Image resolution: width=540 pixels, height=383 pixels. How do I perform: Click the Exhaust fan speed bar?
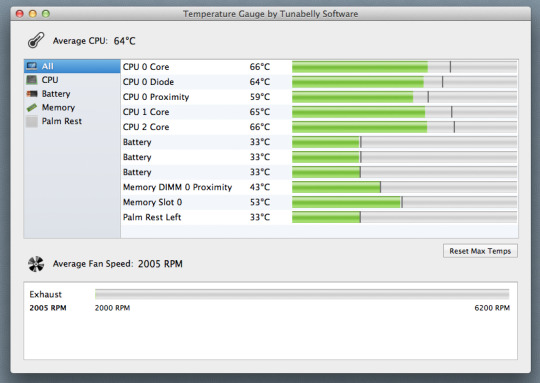tap(302, 294)
